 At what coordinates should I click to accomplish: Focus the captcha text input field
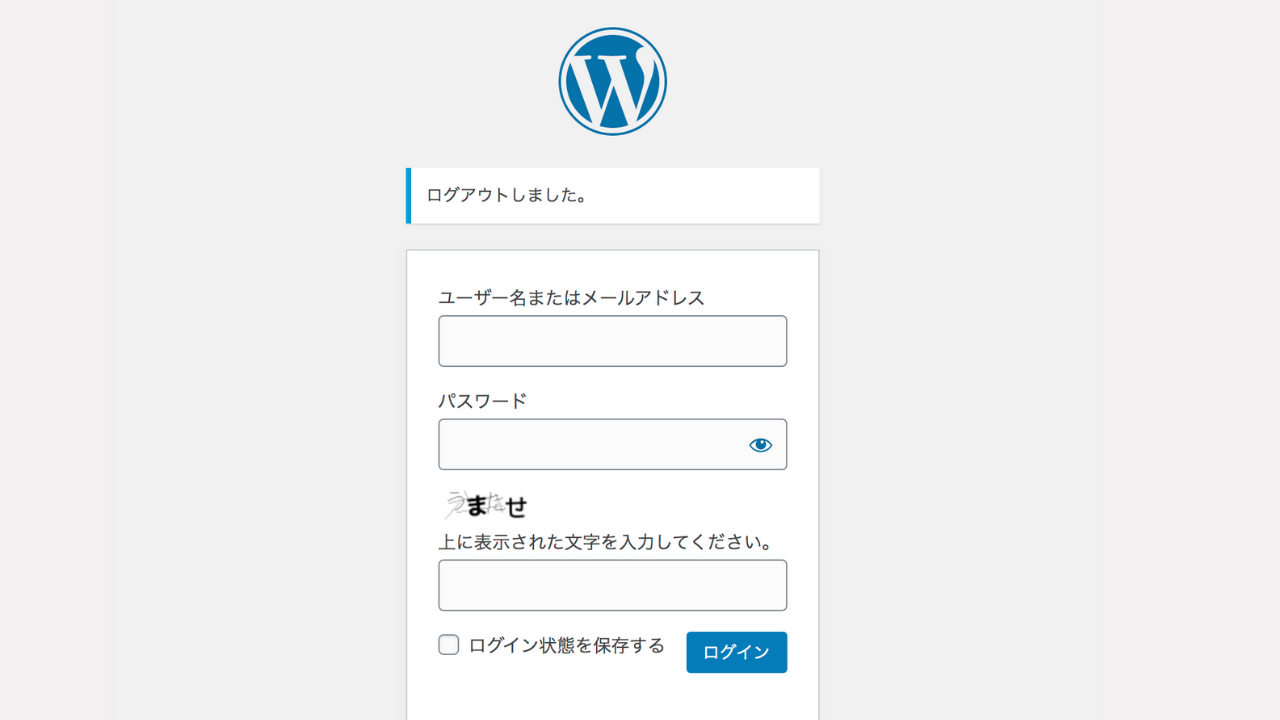pyautogui.click(x=612, y=585)
